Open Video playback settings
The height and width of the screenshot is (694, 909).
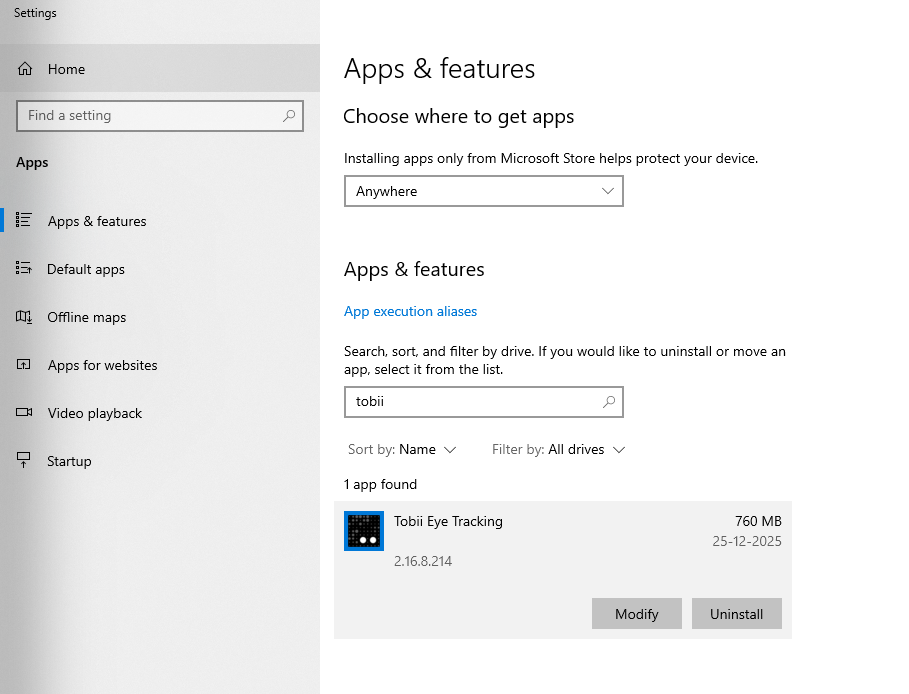[160, 413]
